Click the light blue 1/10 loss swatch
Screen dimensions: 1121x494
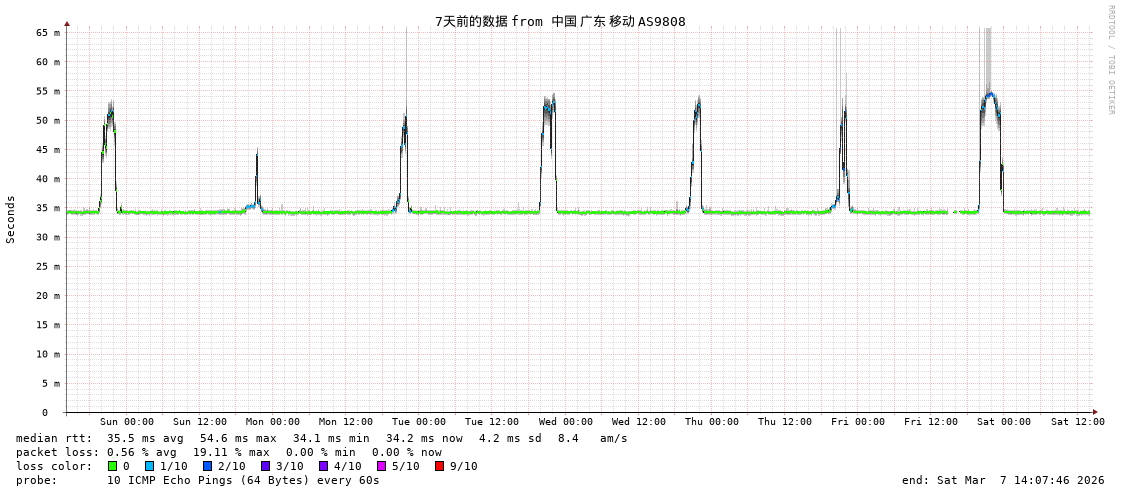click(x=150, y=466)
